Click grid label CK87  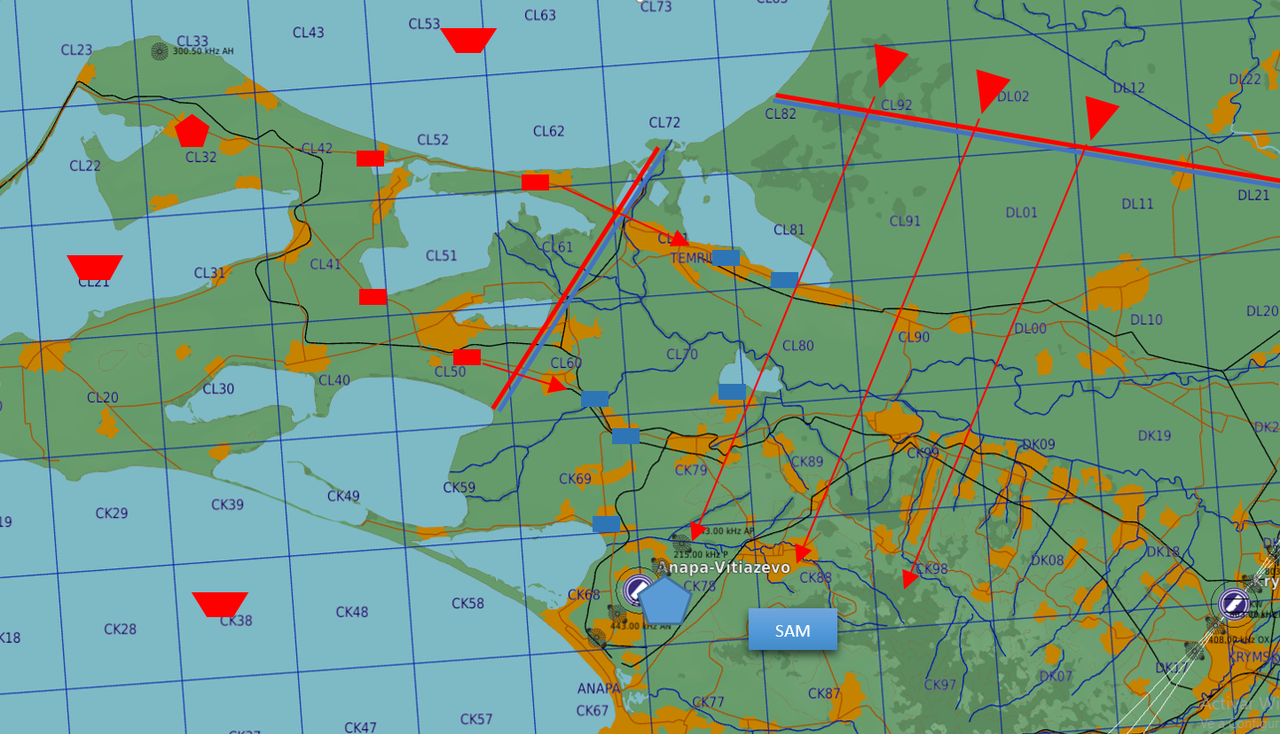(x=824, y=693)
